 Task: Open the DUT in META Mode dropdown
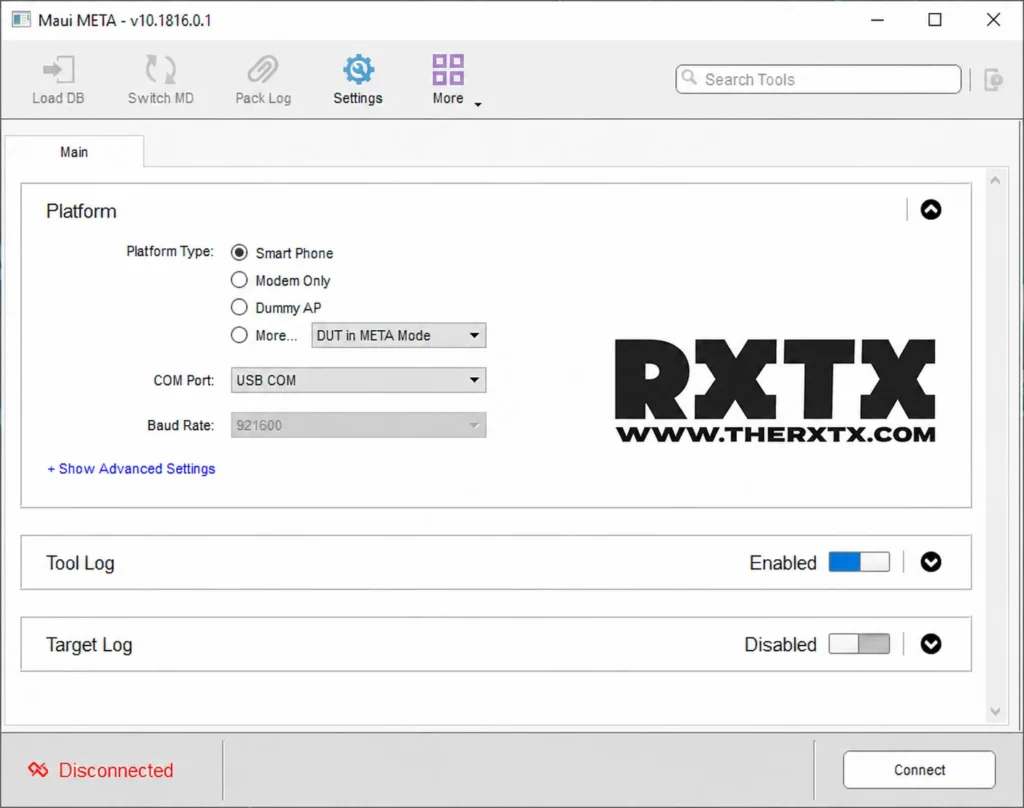pyautogui.click(x=399, y=336)
